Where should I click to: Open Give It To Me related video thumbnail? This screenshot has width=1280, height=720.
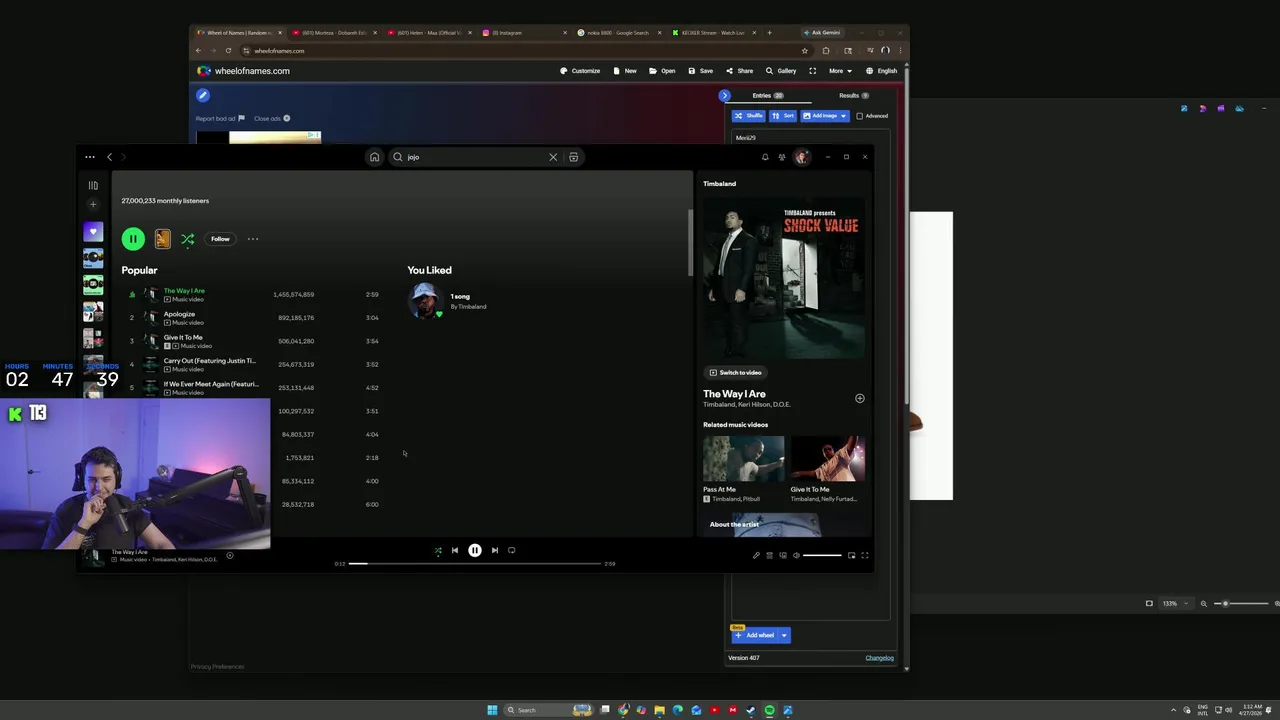pos(828,458)
